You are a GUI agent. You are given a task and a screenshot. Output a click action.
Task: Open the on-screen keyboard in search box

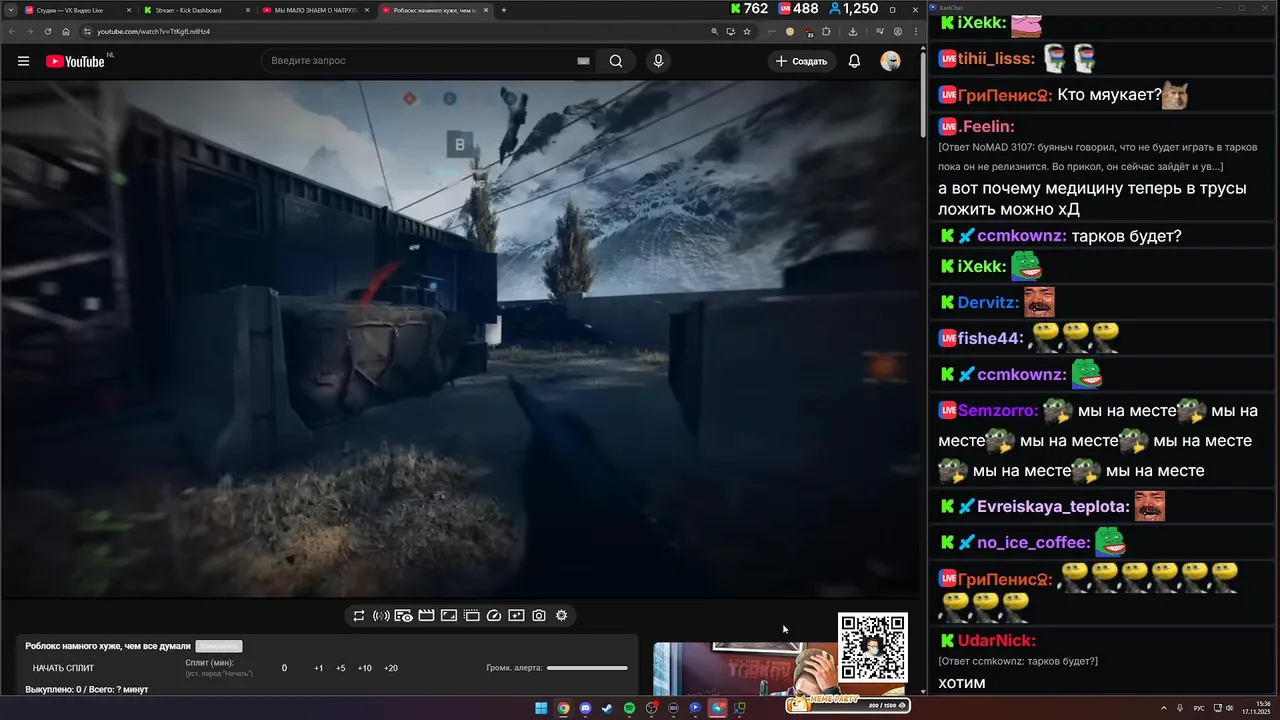click(x=583, y=61)
